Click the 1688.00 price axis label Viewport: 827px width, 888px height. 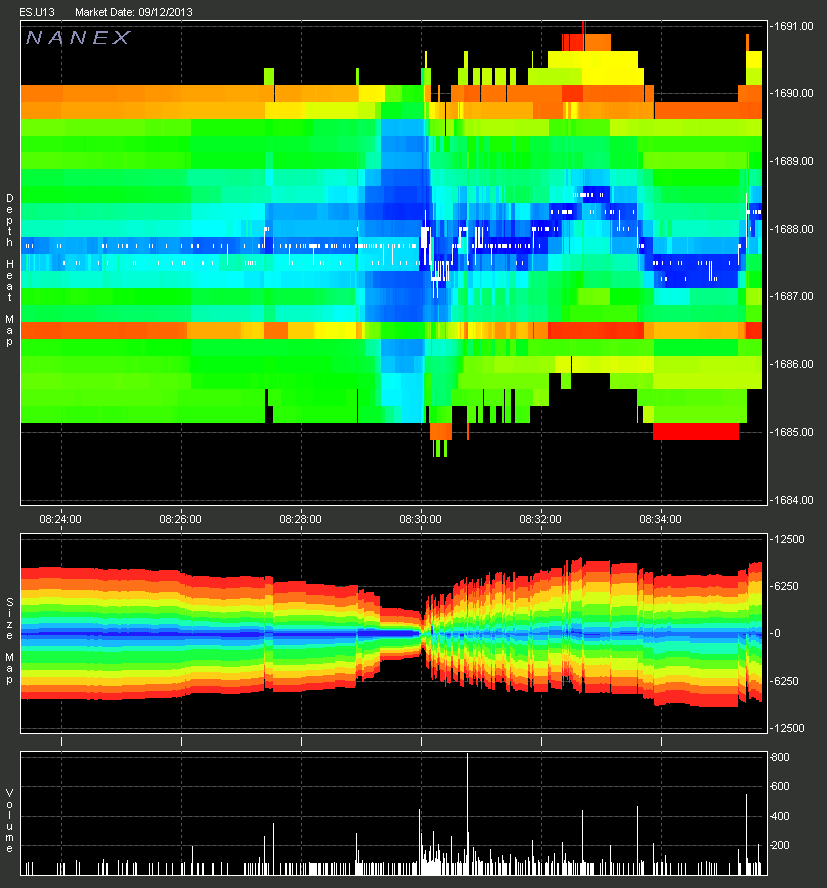tap(793, 229)
